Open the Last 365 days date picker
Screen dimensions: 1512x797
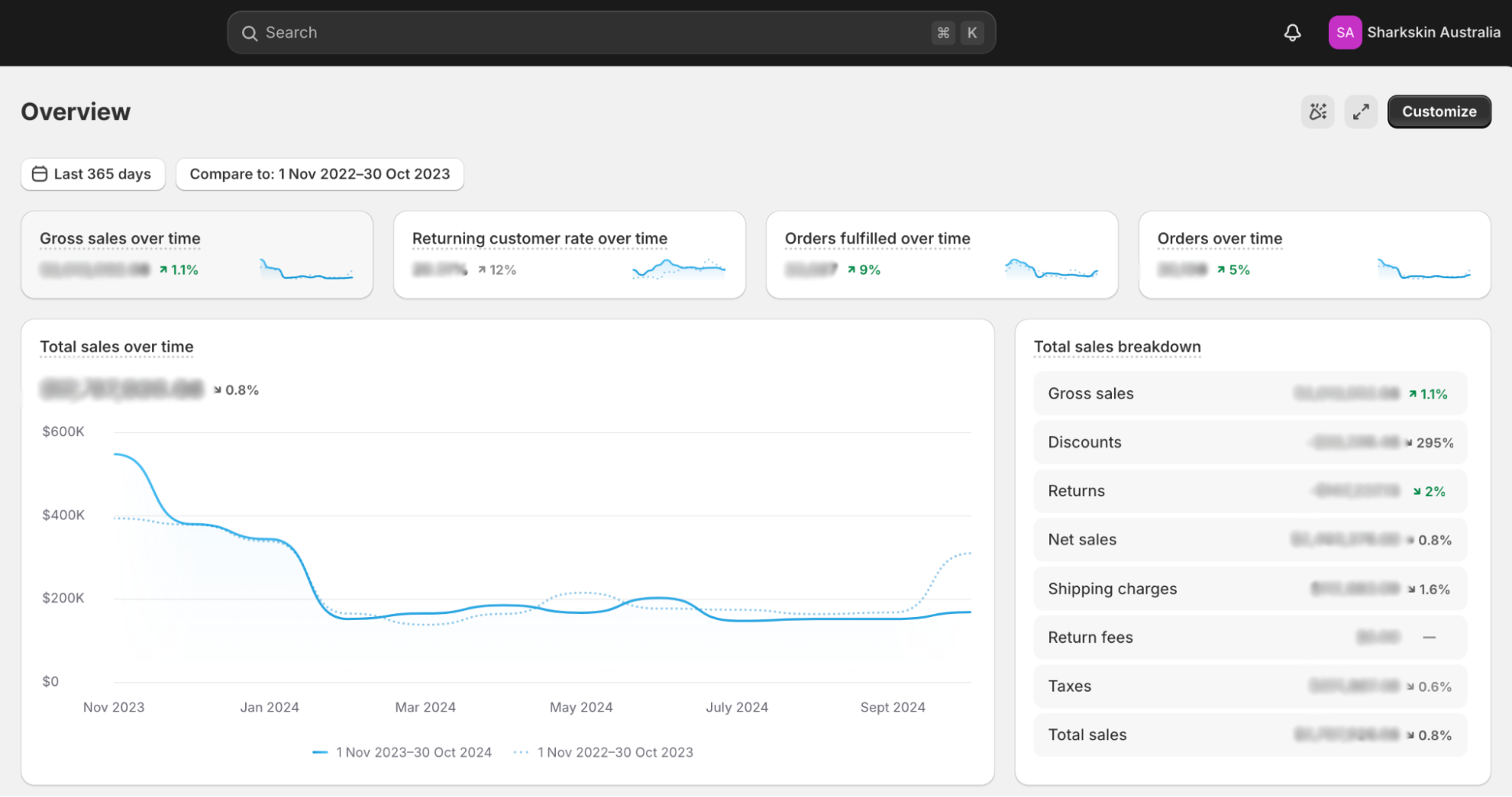coord(93,174)
